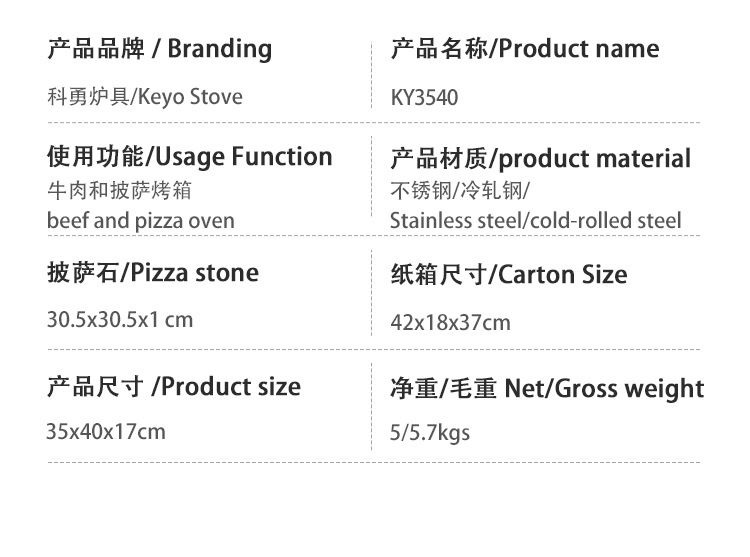This screenshot has height=557, width=750.
Task: Click the vertical divider beside Pizza stone
Action: click(x=371, y=295)
